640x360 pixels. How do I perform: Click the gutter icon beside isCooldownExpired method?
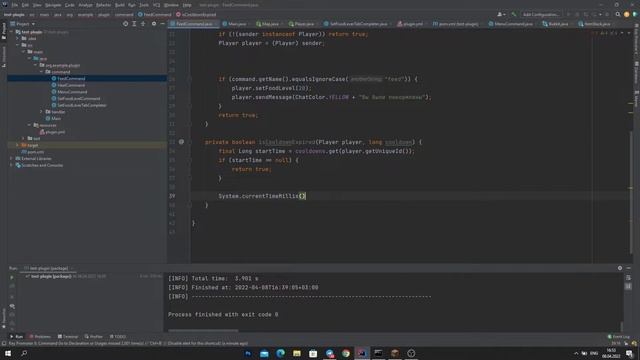181,142
